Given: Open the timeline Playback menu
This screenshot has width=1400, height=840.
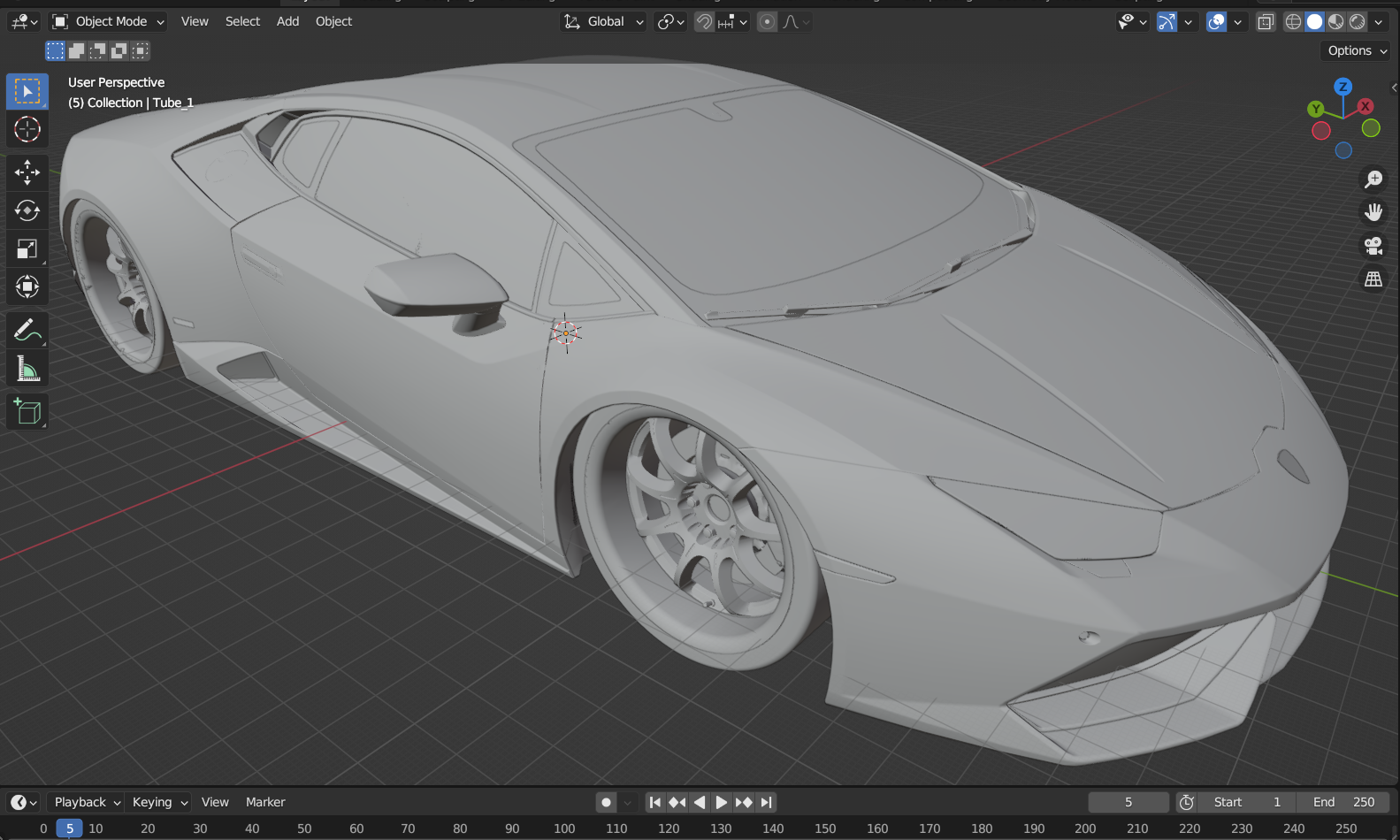Looking at the screenshot, I should [87, 802].
